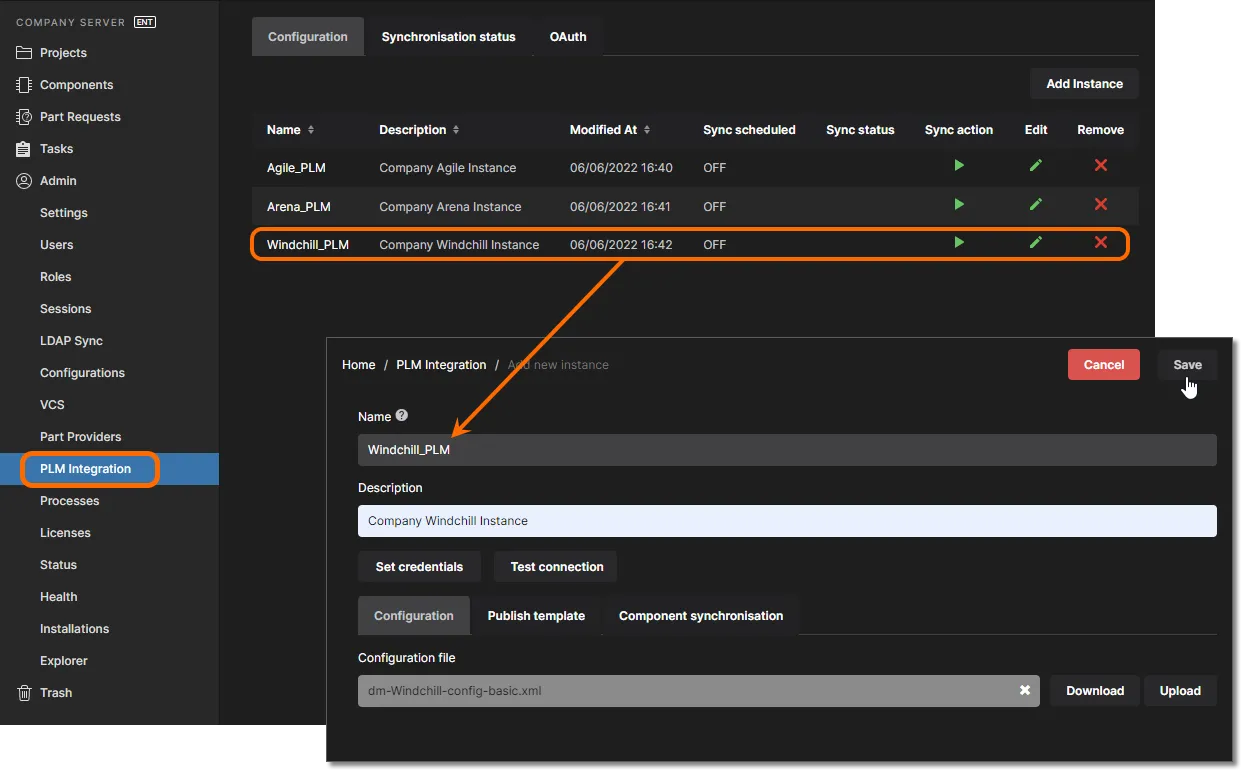This screenshot has width=1241, height=770.
Task: Open VCS page
Action: tap(52, 405)
